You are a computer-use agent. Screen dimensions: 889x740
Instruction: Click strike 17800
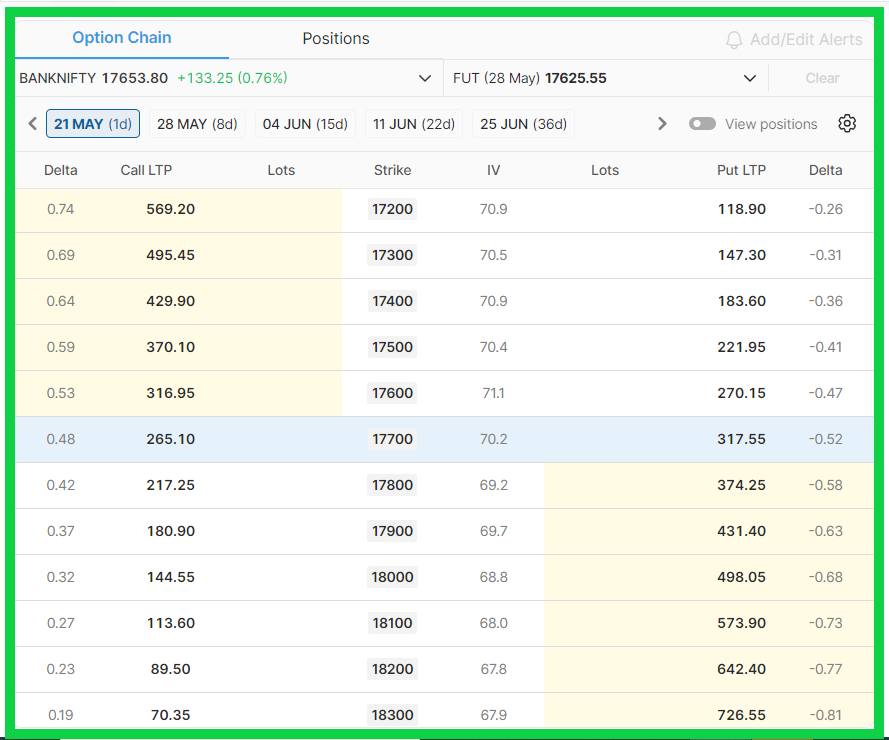pos(392,485)
